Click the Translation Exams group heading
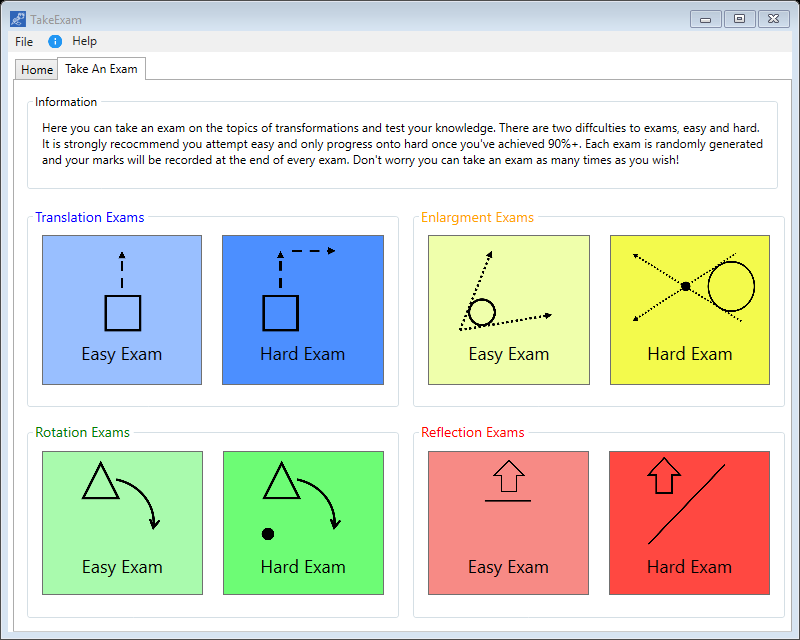 (90, 217)
